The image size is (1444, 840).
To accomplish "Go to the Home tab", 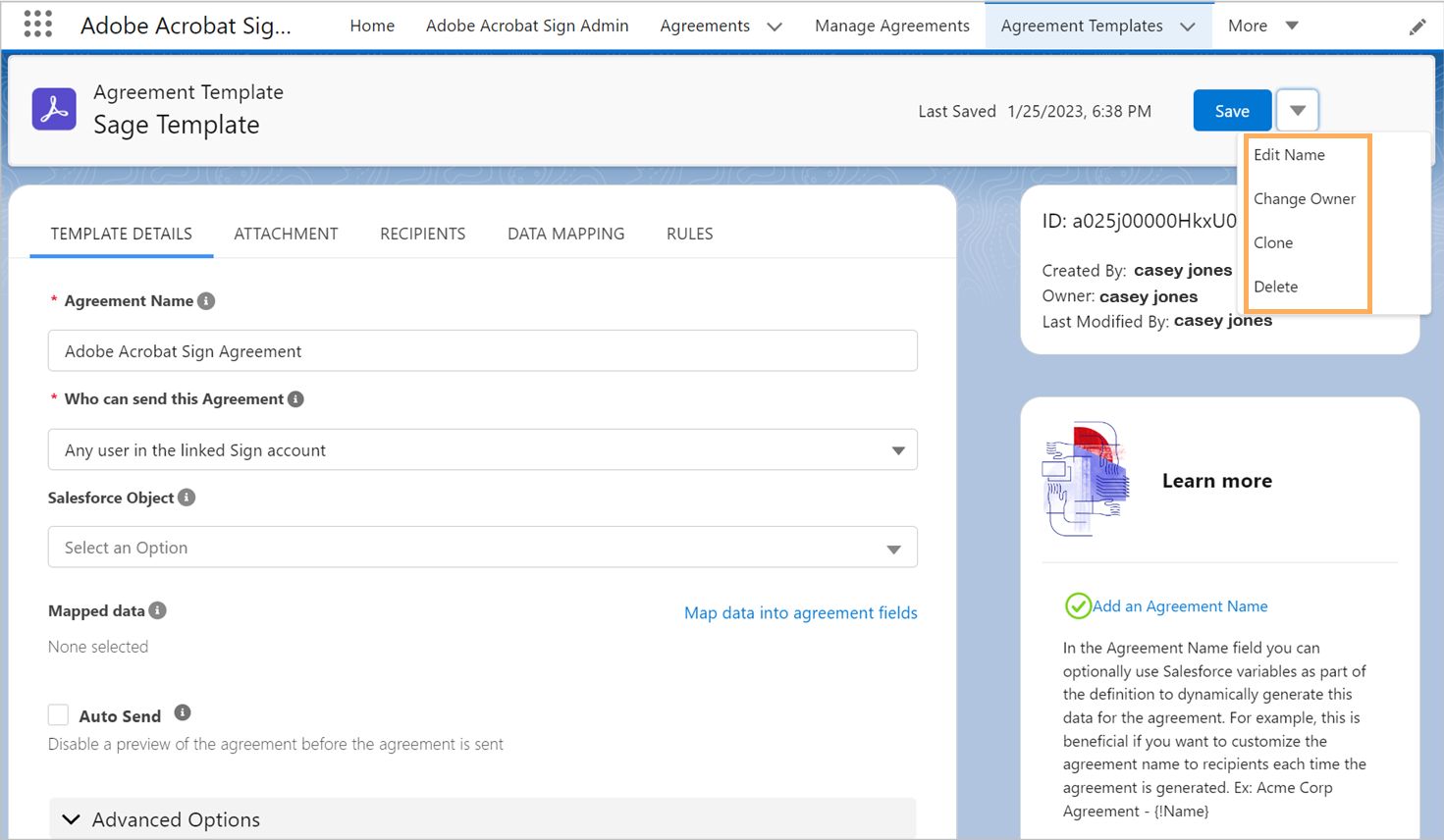I will click(372, 26).
